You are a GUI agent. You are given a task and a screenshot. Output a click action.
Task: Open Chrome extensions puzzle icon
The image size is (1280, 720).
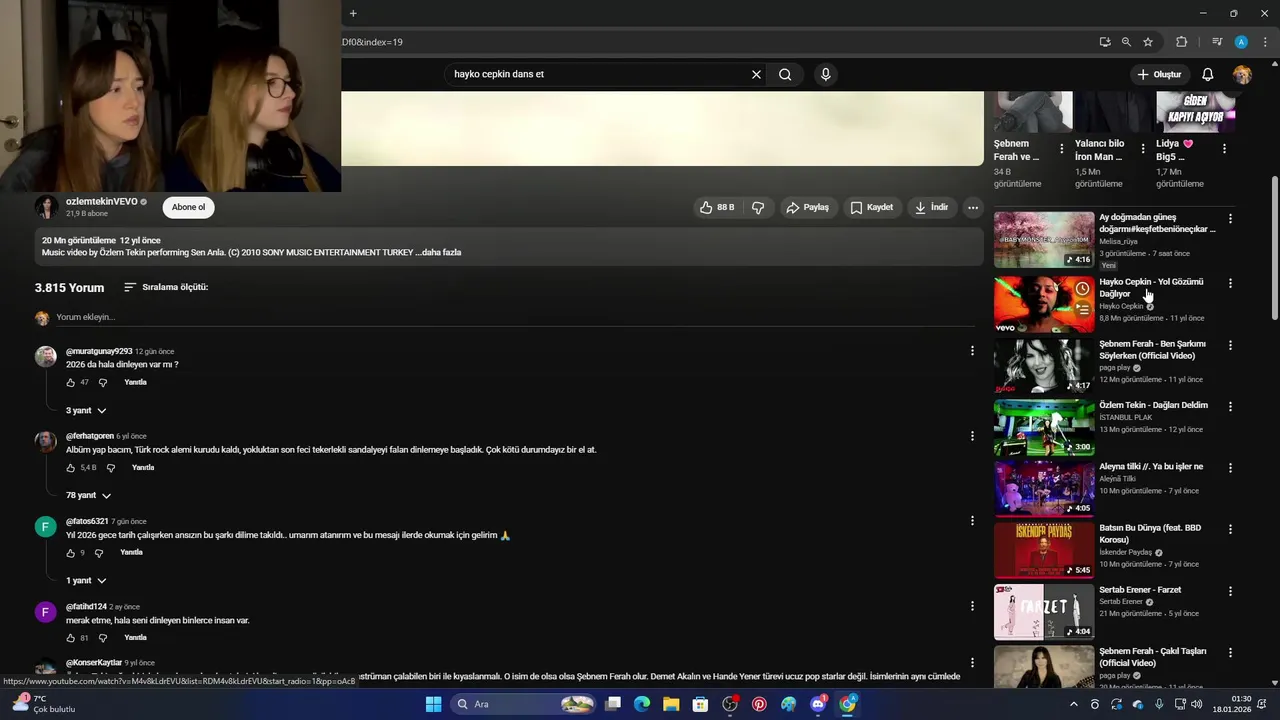[x=1181, y=42]
